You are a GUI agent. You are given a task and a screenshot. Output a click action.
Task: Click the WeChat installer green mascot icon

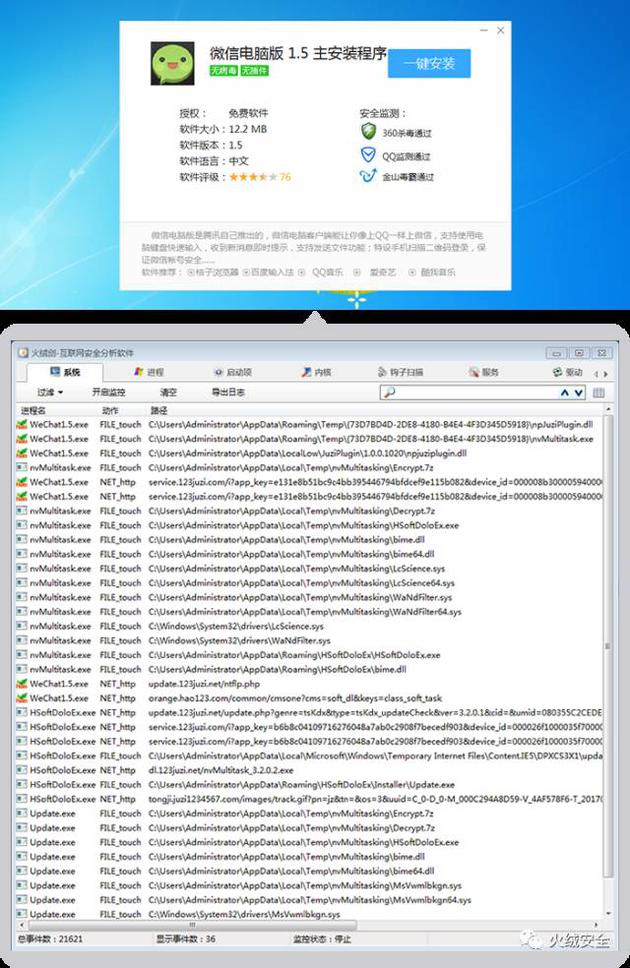(172, 63)
